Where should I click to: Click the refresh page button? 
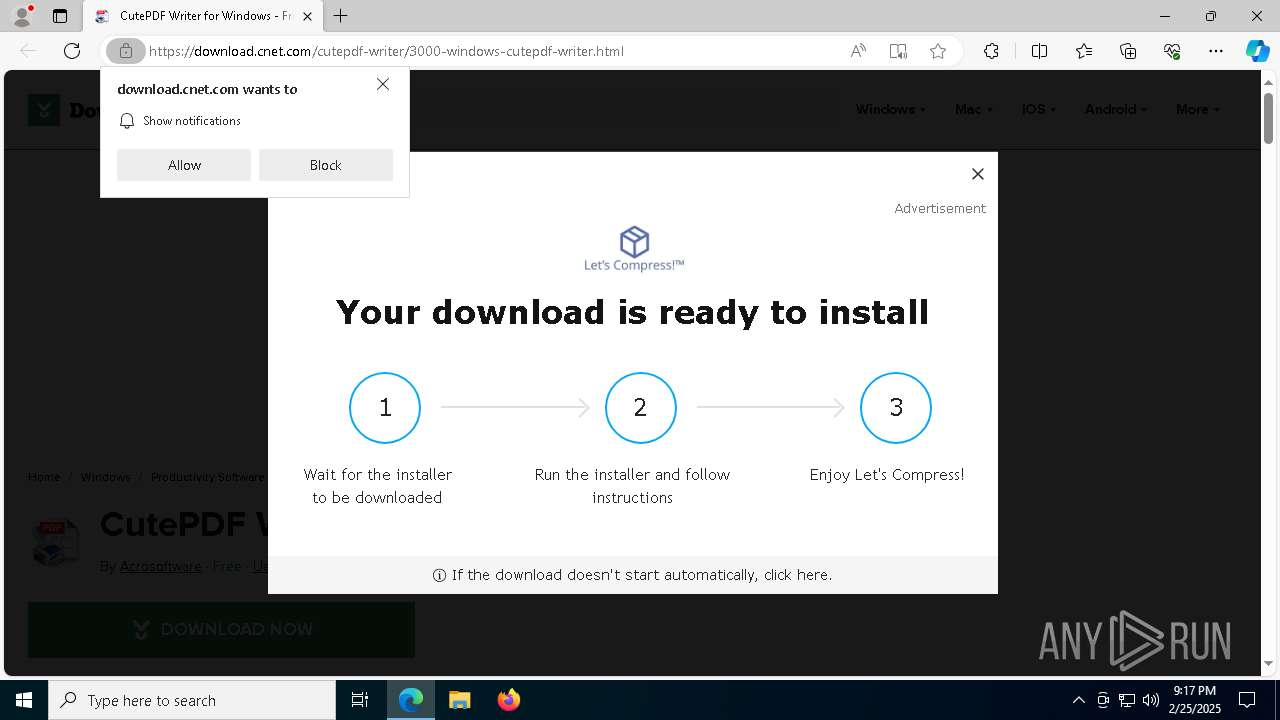tap(72, 51)
